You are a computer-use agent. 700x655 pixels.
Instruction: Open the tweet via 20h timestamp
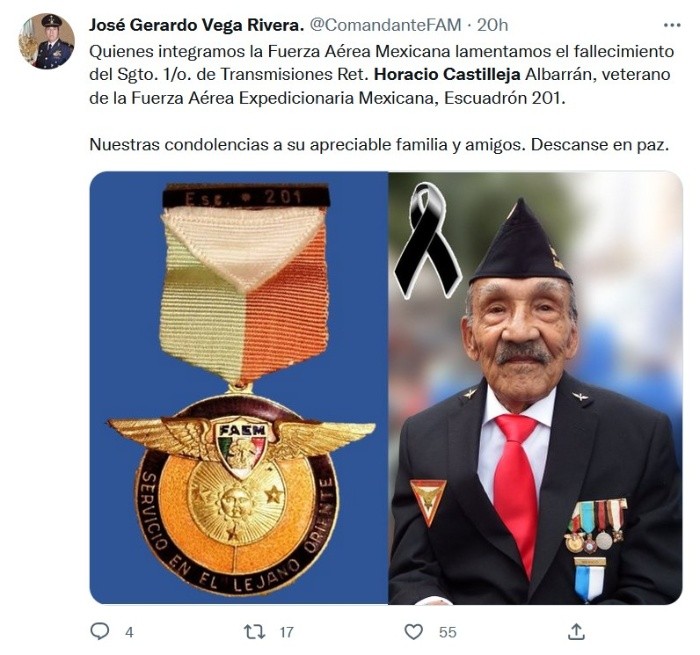(492, 25)
